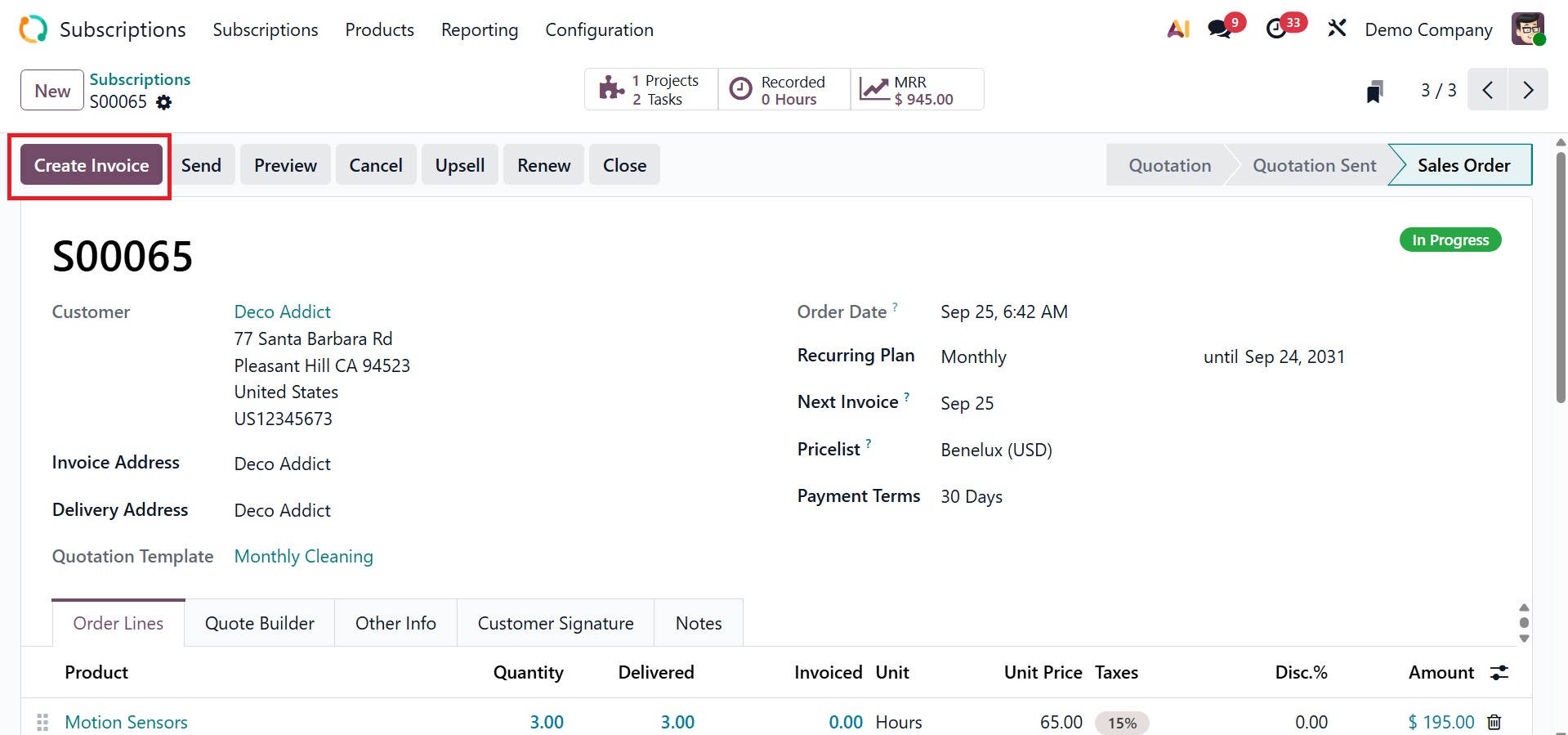1568x735 pixels.
Task: Click the Create Invoice button
Action: 92,165
